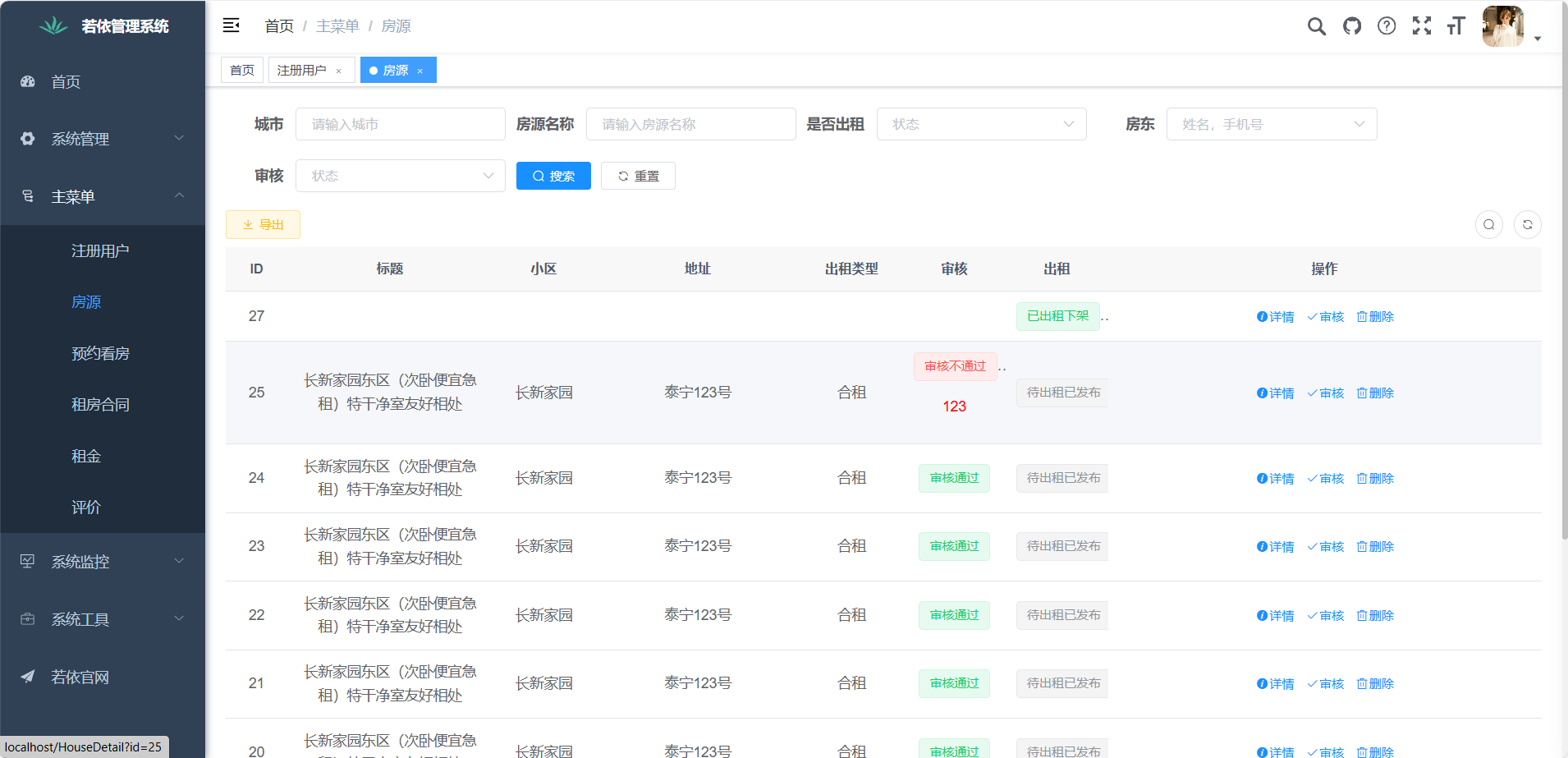The height and width of the screenshot is (758, 1568).
Task: Open 注册用户 in the sidebar
Action: click(103, 250)
